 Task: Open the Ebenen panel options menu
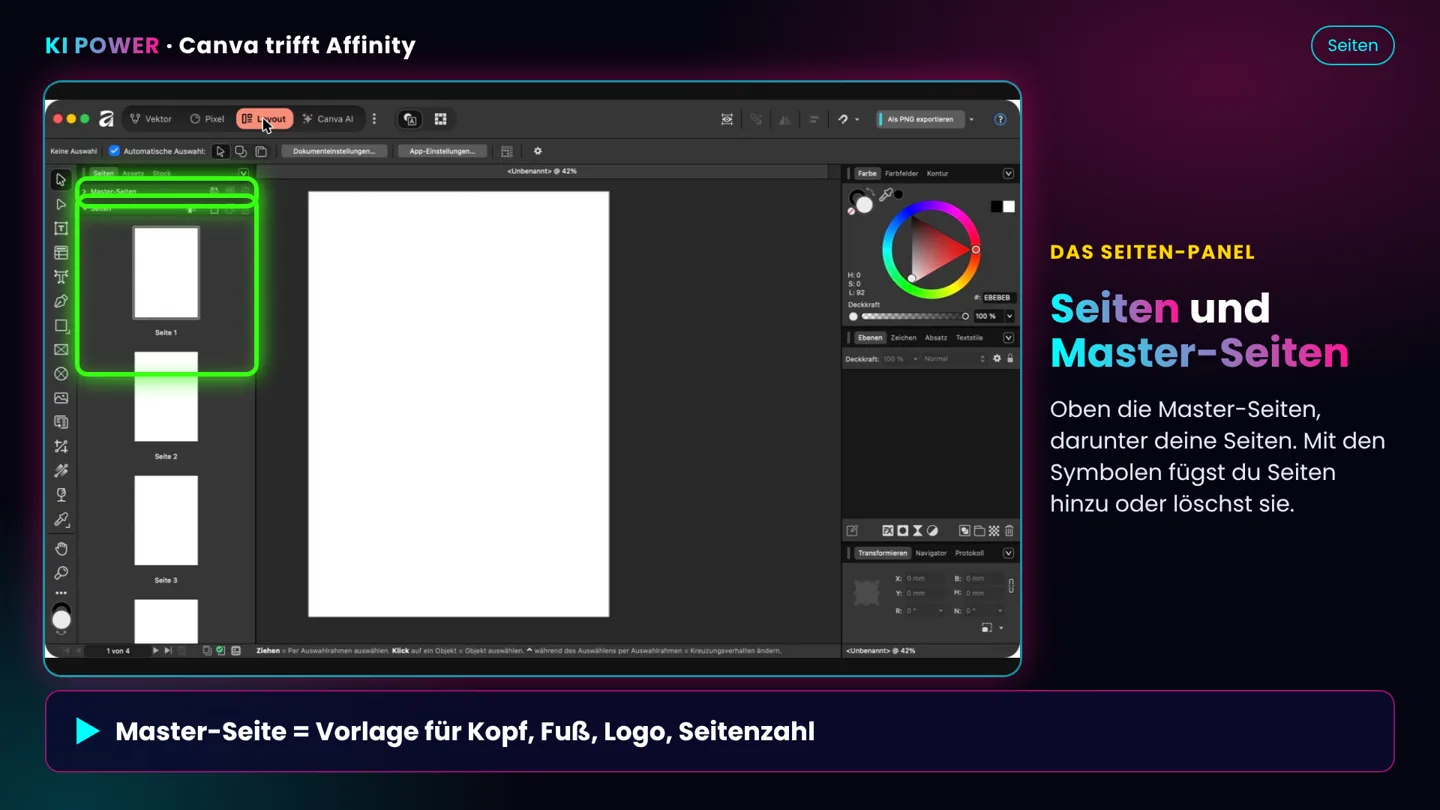click(x=1008, y=338)
